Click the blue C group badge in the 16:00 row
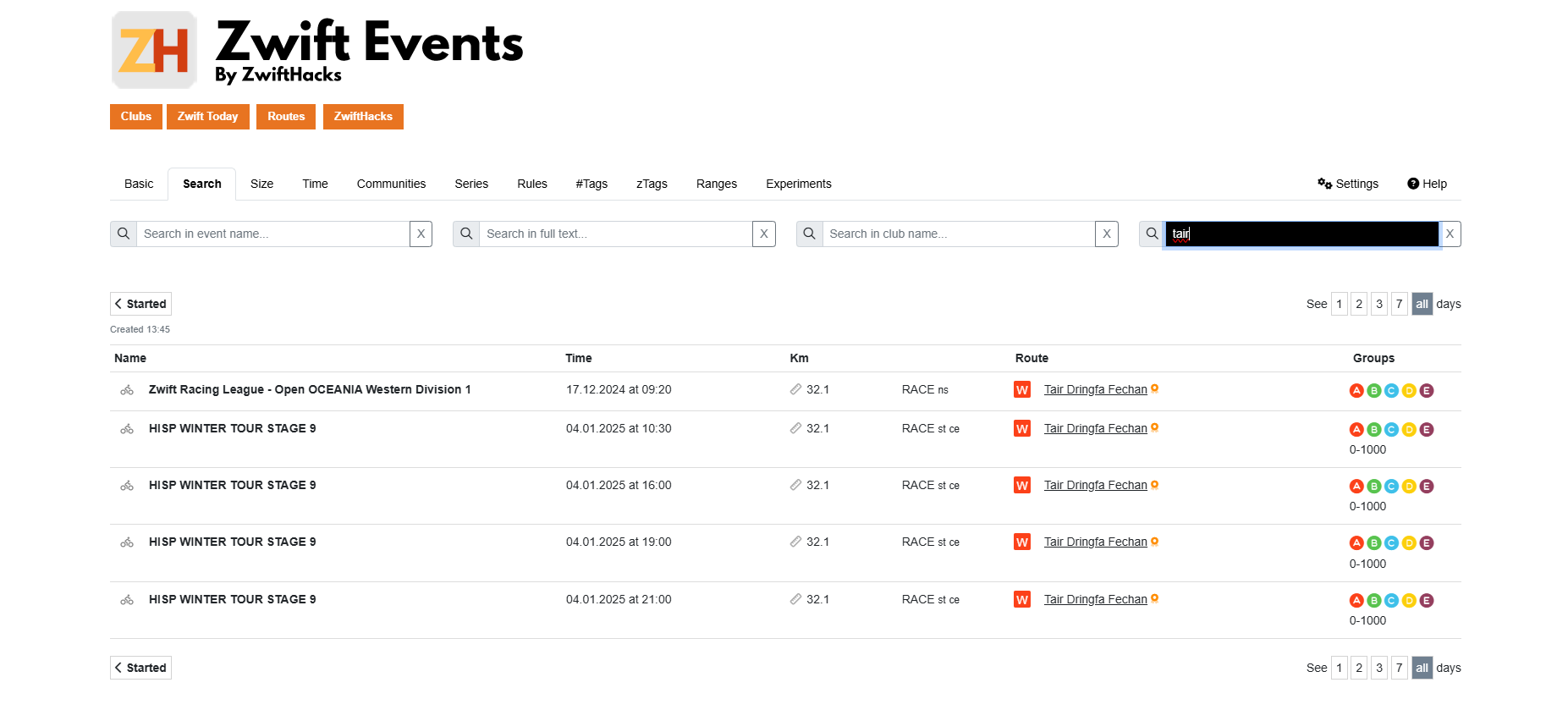The image size is (1568, 721). click(1391, 487)
